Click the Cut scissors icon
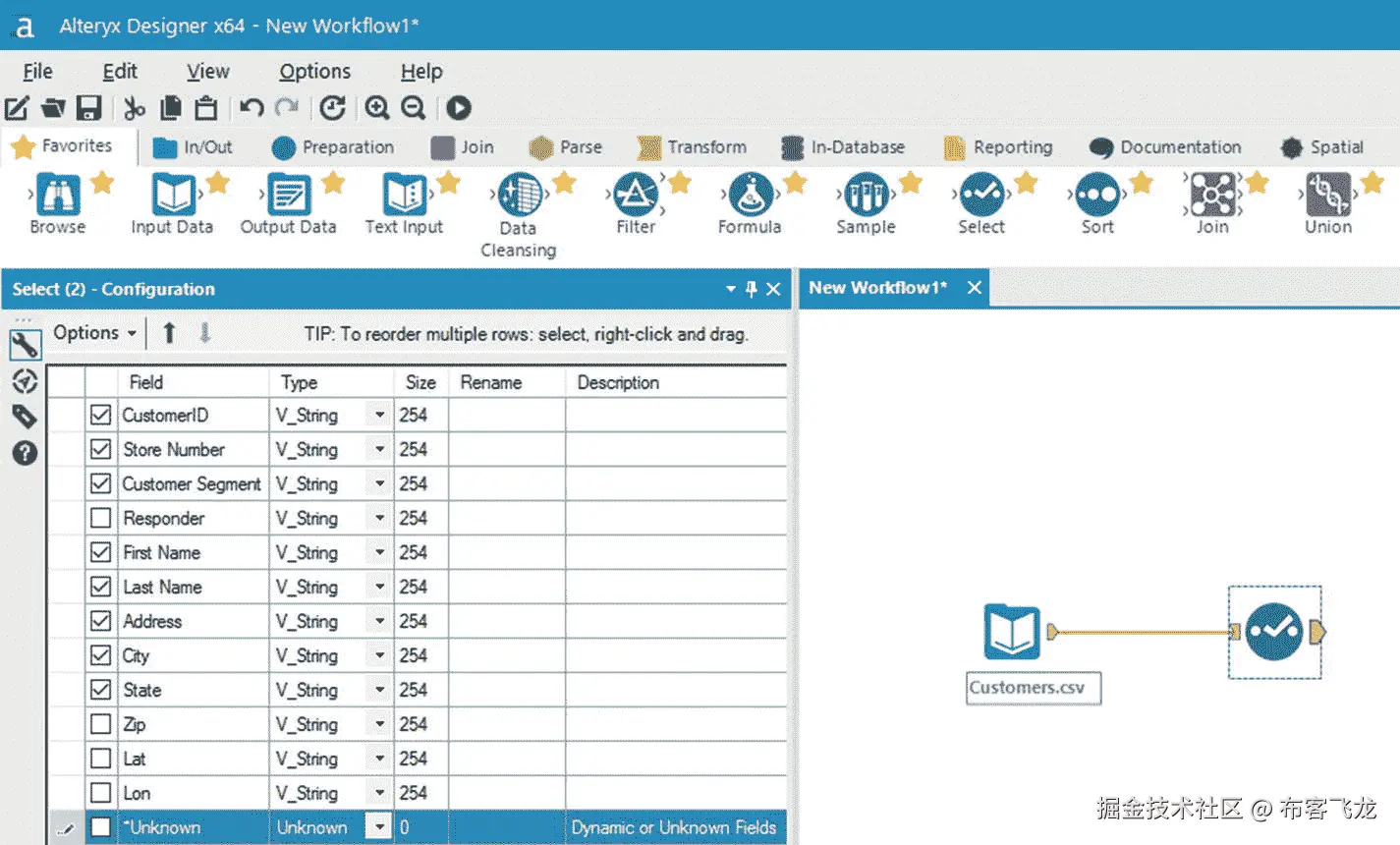This screenshot has width=1400, height=845. (135, 108)
